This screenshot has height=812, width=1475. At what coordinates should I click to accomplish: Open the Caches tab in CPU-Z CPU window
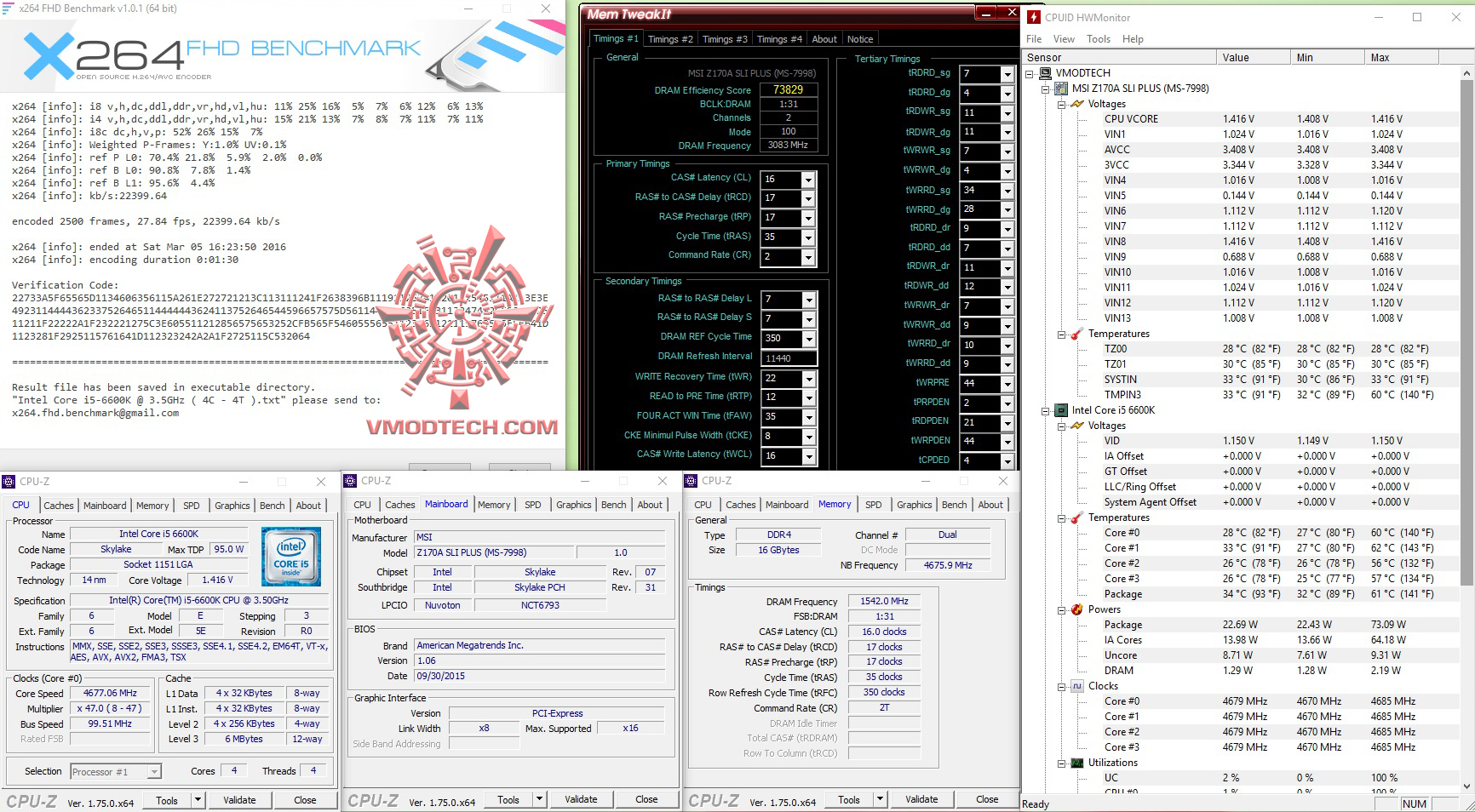pos(59,506)
